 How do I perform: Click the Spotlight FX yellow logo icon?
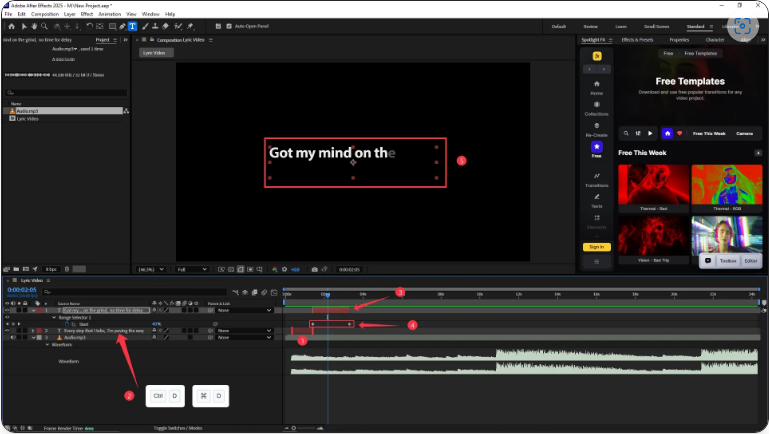[x=597, y=56]
